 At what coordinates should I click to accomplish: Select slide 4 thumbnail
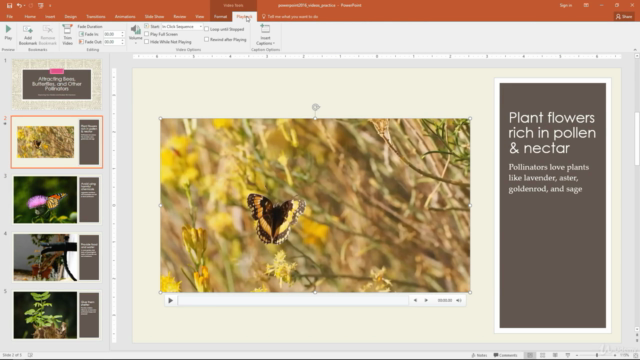click(57, 257)
